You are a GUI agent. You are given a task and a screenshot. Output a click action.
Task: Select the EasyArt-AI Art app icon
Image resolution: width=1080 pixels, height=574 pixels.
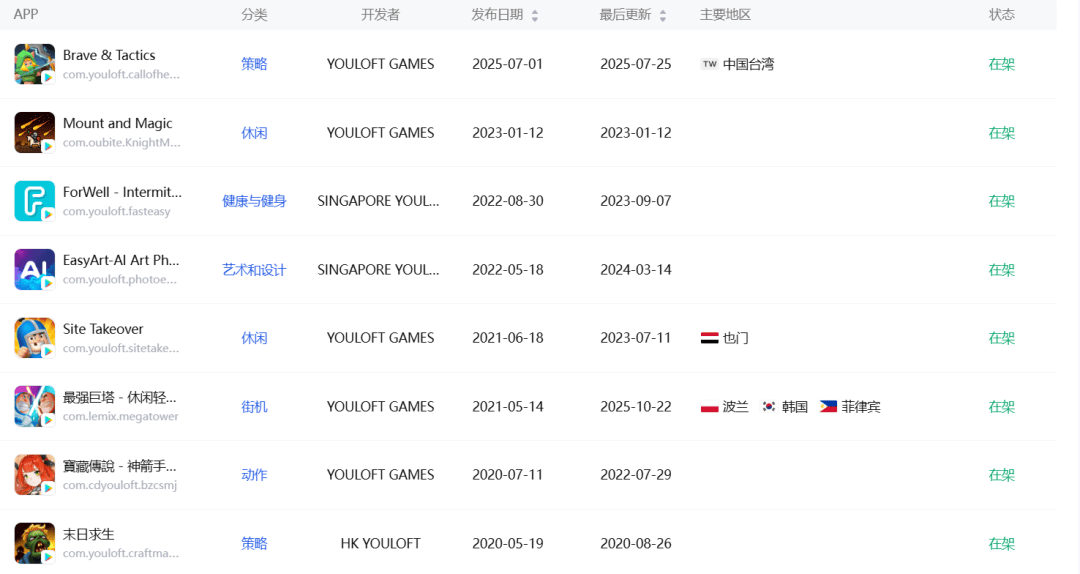pos(34,270)
